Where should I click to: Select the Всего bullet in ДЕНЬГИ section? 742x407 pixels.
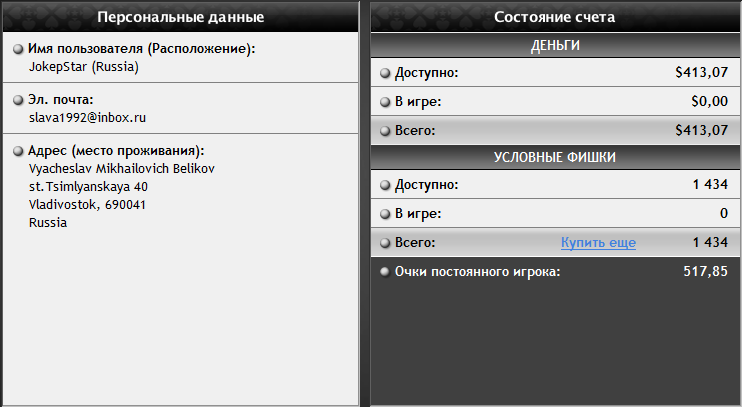coord(385,130)
